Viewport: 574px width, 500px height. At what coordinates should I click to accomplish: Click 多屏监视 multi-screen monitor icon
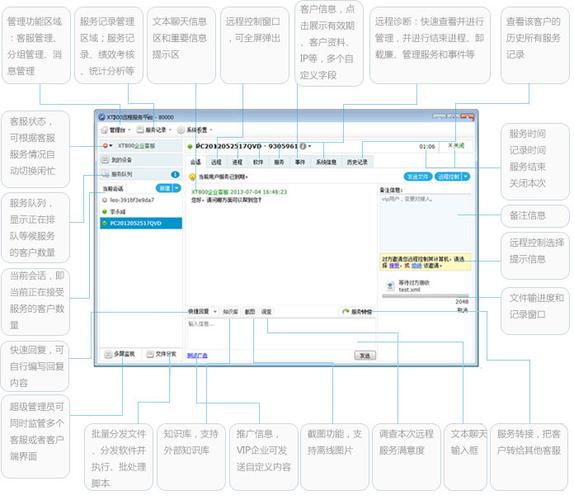point(108,354)
